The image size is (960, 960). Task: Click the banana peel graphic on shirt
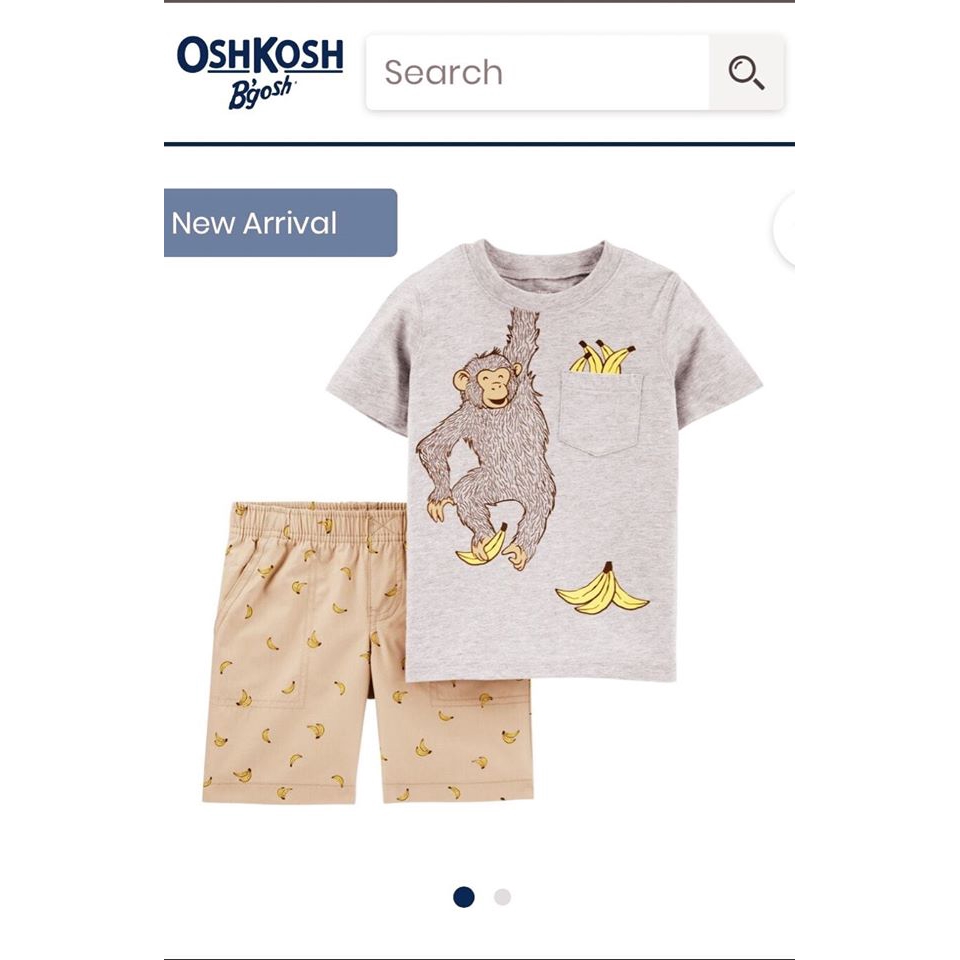pyautogui.click(x=602, y=590)
